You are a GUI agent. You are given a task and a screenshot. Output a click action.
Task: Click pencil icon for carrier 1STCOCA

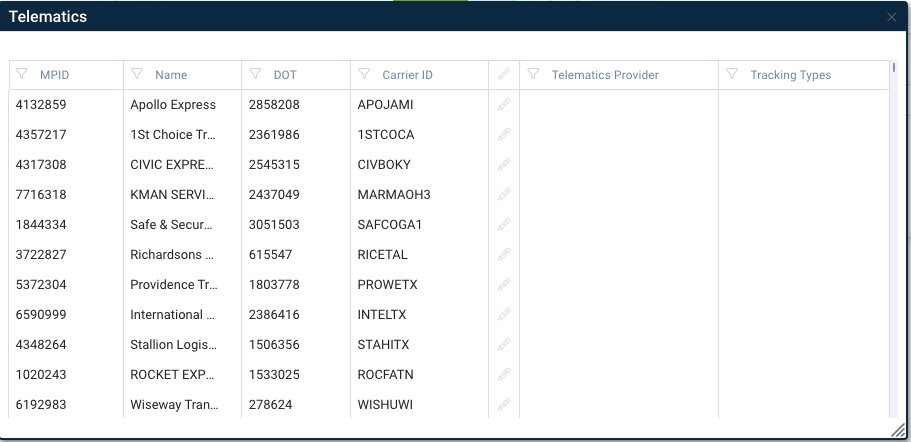click(x=504, y=135)
